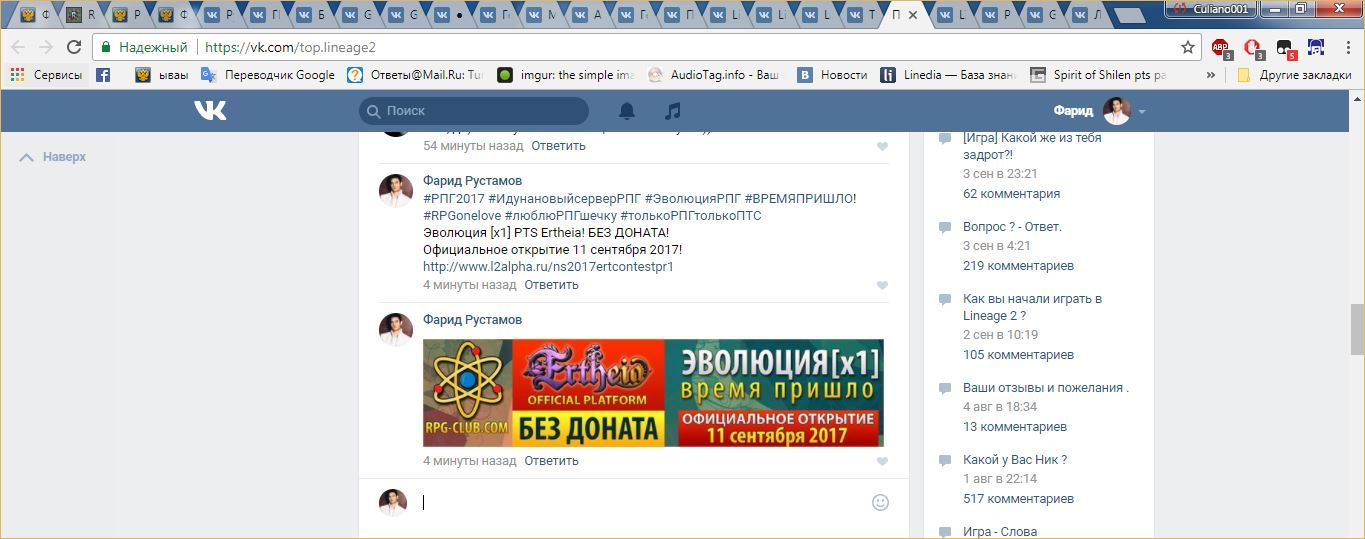Open topic Какой у Вас Ник ?

pos(1015,460)
